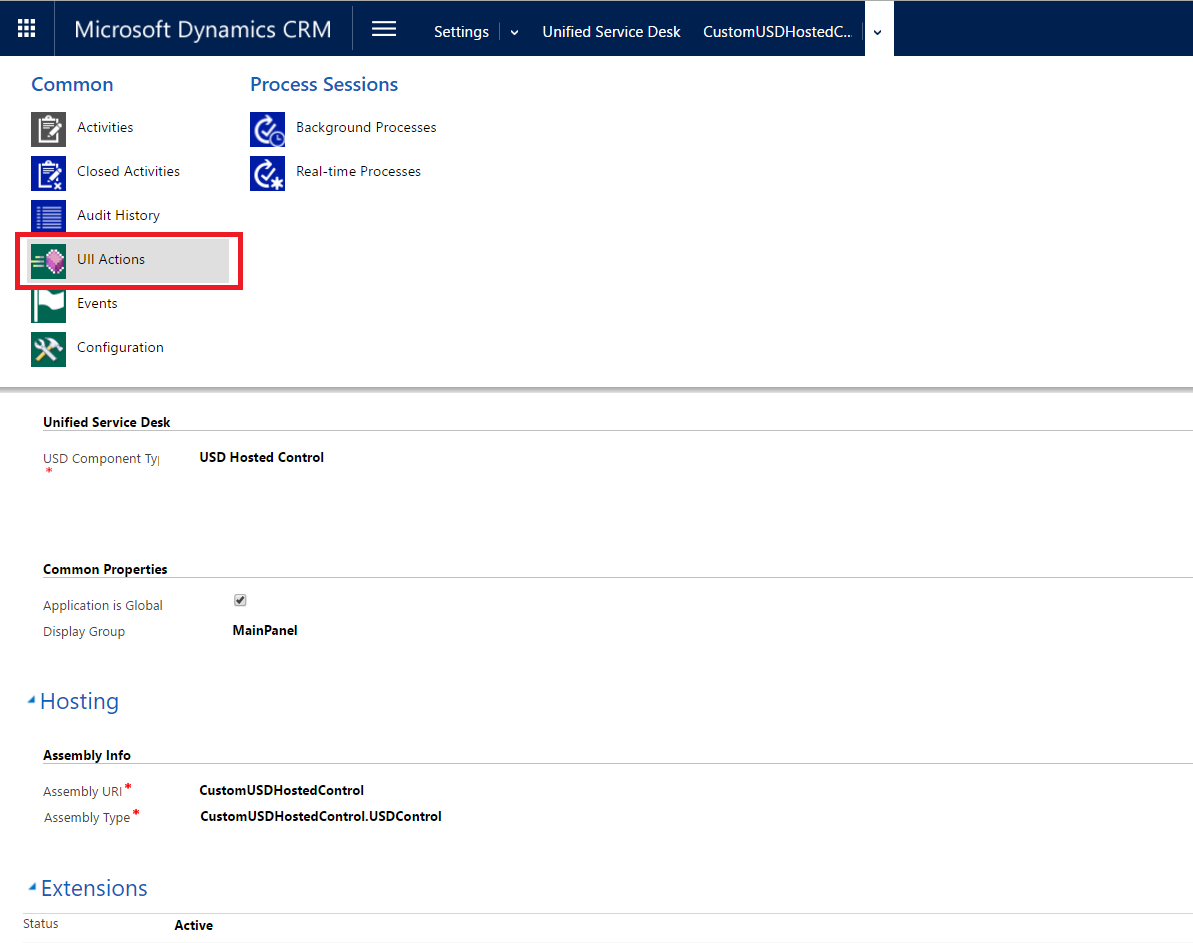Collapse the Hosting section
The width and height of the screenshot is (1193, 943).
(31, 700)
